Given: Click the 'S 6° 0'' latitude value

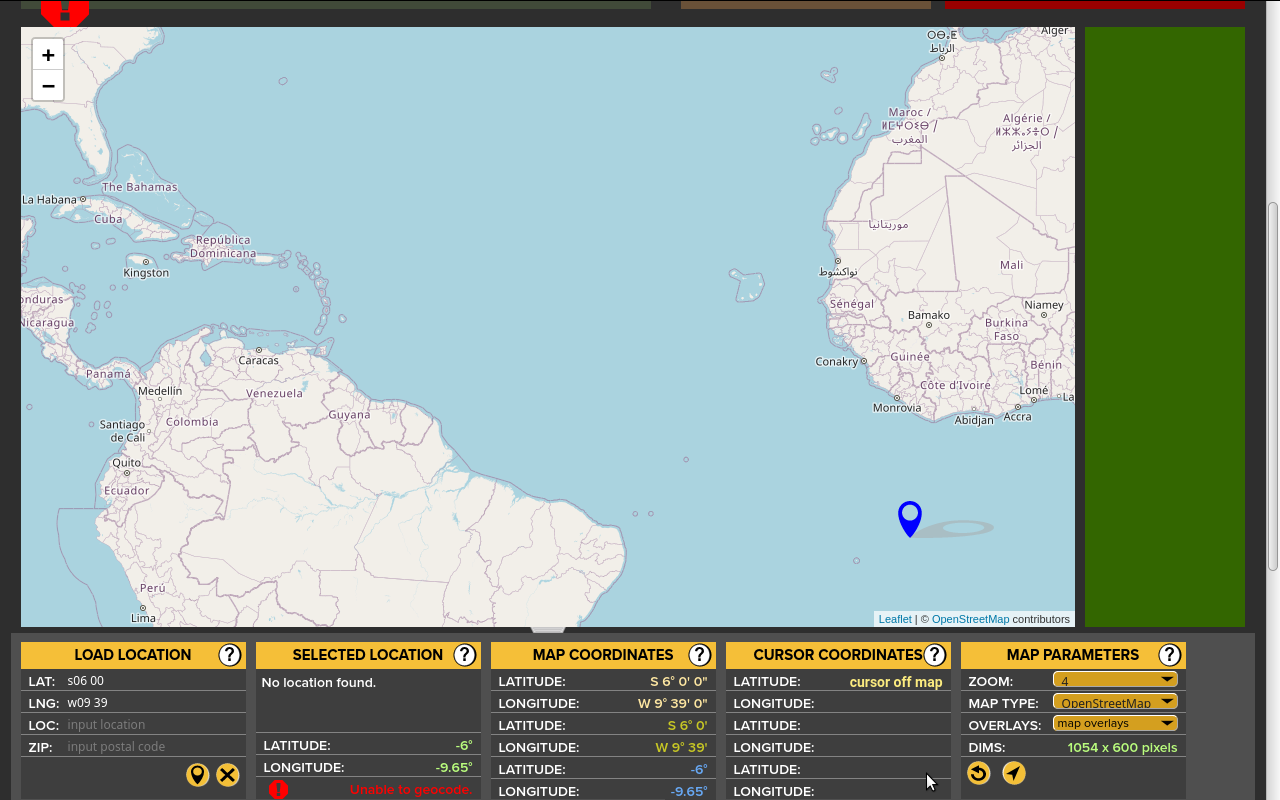Looking at the screenshot, I should (x=687, y=726).
